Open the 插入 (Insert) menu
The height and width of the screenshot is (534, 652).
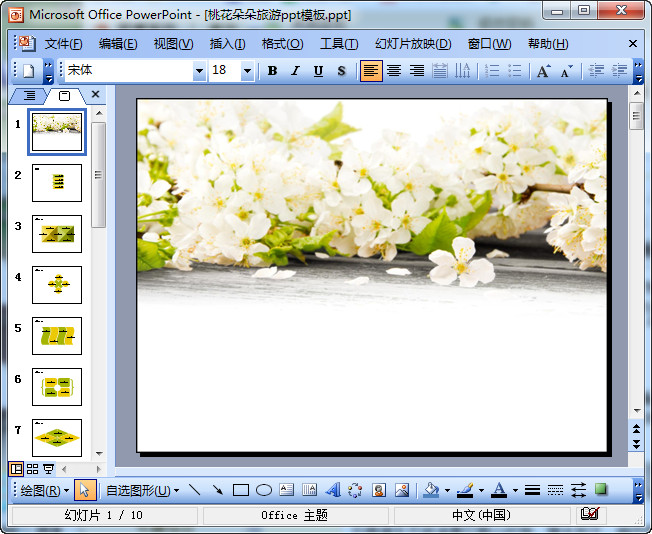227,44
